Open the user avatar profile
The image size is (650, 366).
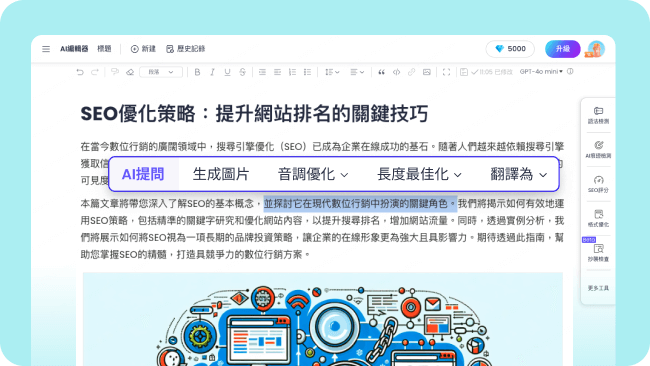[596, 49]
